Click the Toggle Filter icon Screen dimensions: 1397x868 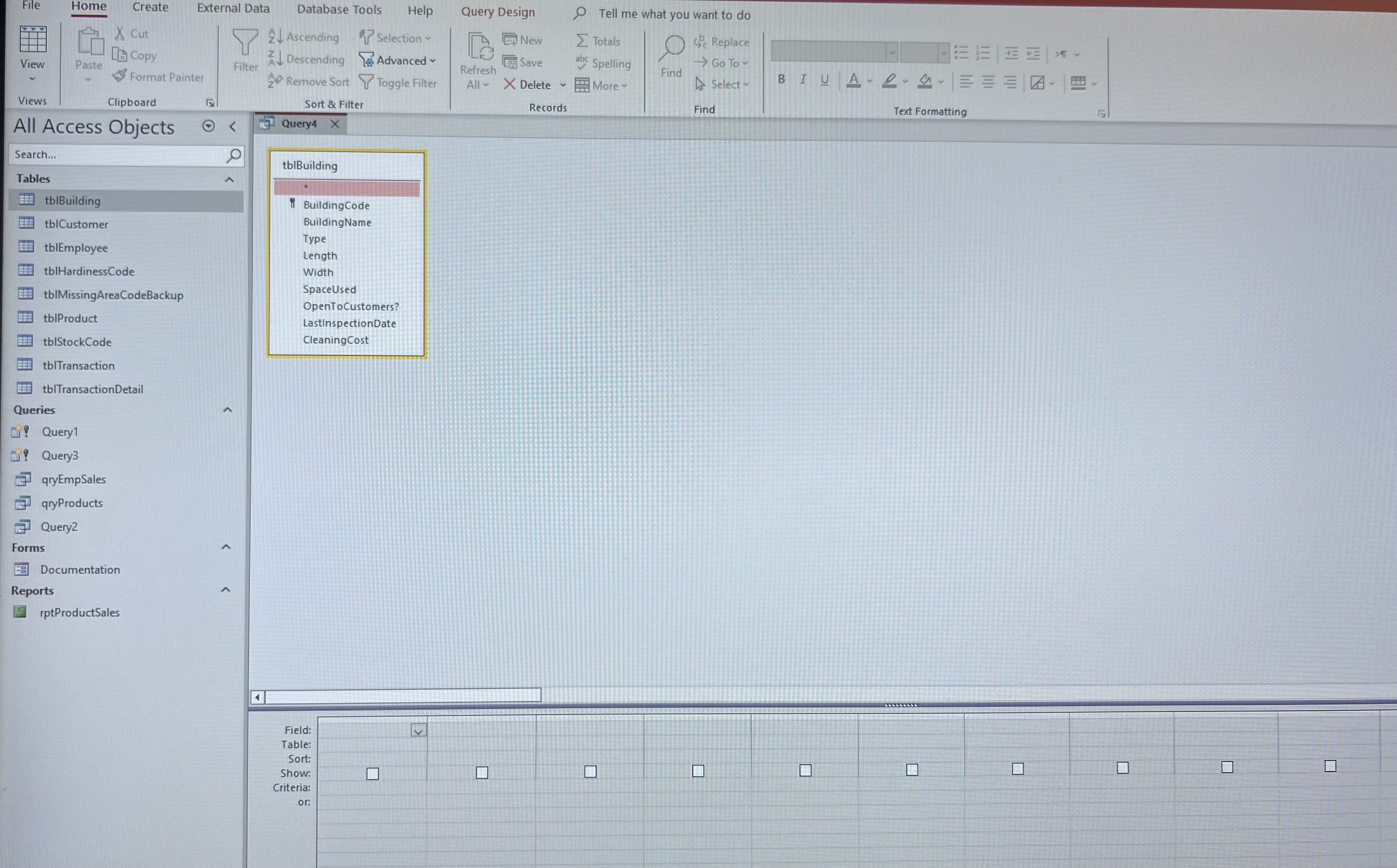click(366, 83)
